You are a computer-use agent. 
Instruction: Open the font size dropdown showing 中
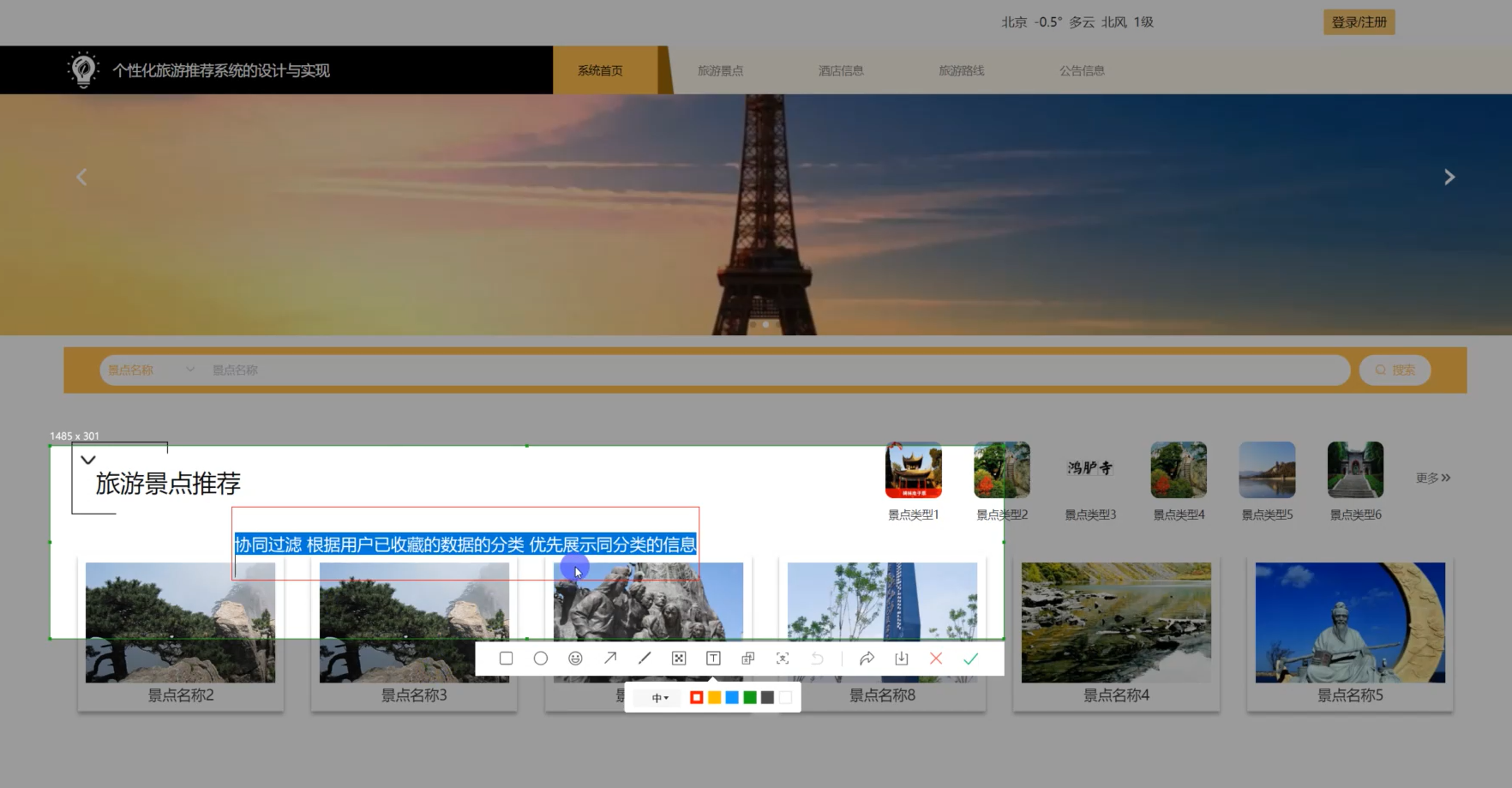pos(659,698)
